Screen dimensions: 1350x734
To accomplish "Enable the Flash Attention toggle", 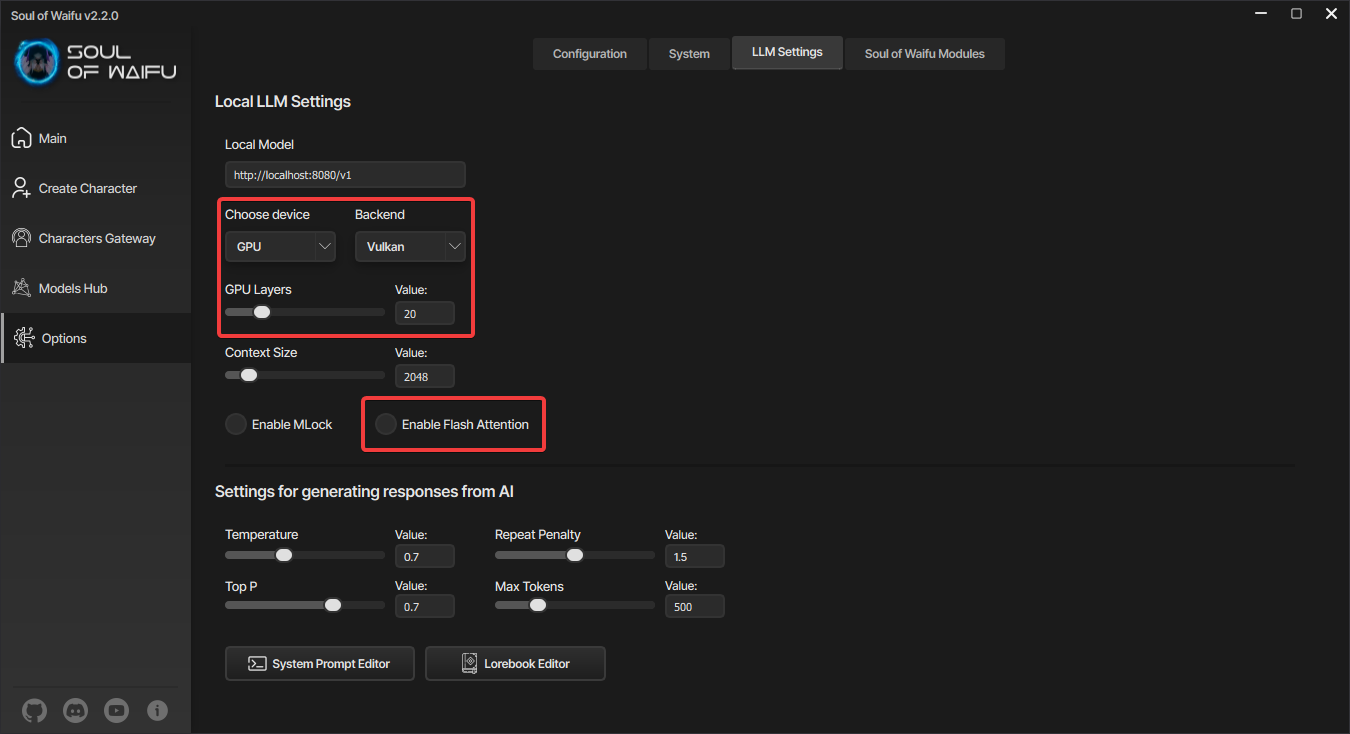I will coord(386,424).
